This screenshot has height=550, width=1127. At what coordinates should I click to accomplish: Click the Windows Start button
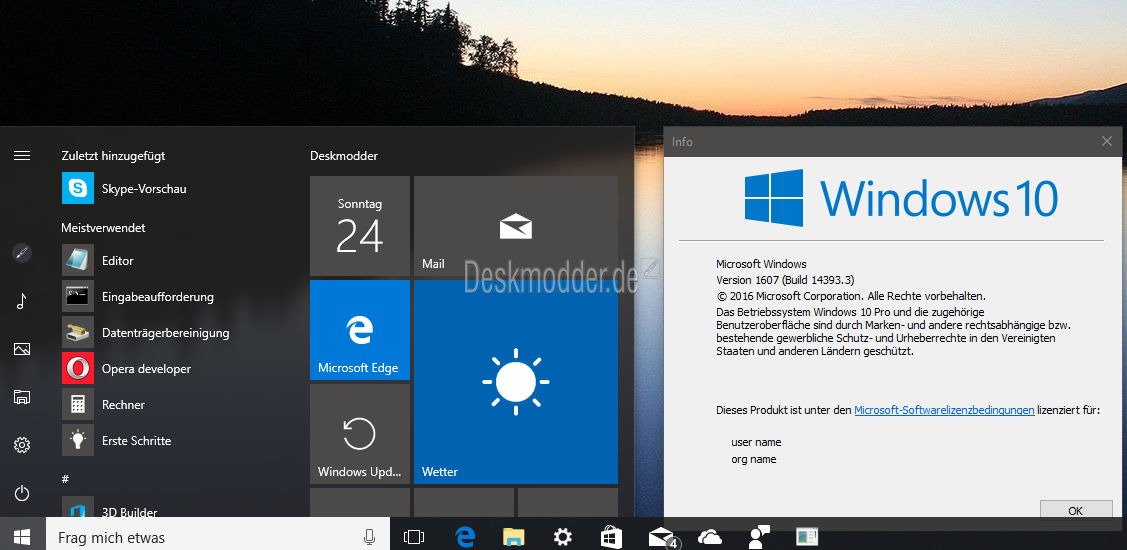pyautogui.click(x=22, y=536)
